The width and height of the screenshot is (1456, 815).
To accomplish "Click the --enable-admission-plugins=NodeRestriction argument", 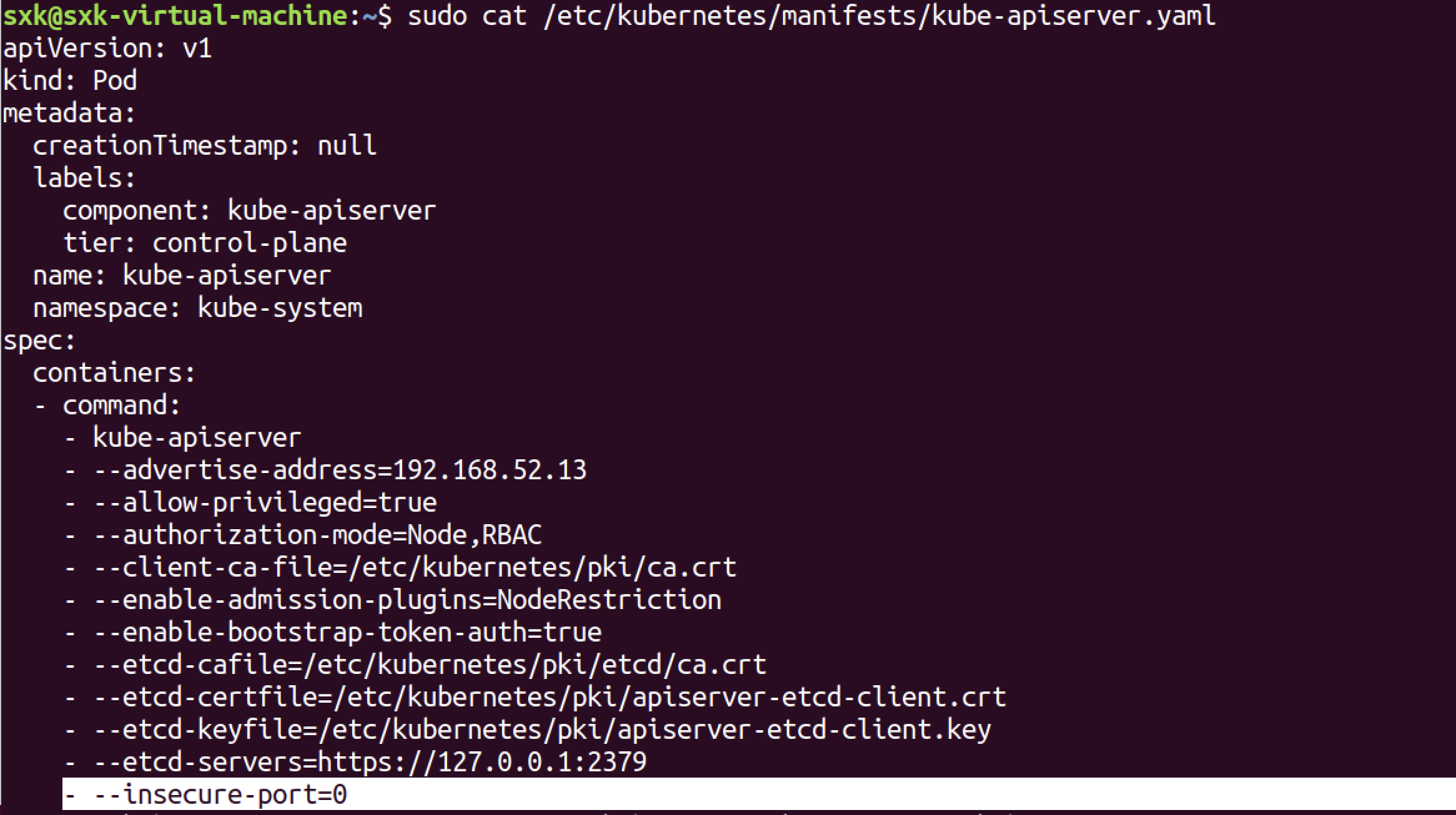I will point(407,600).
